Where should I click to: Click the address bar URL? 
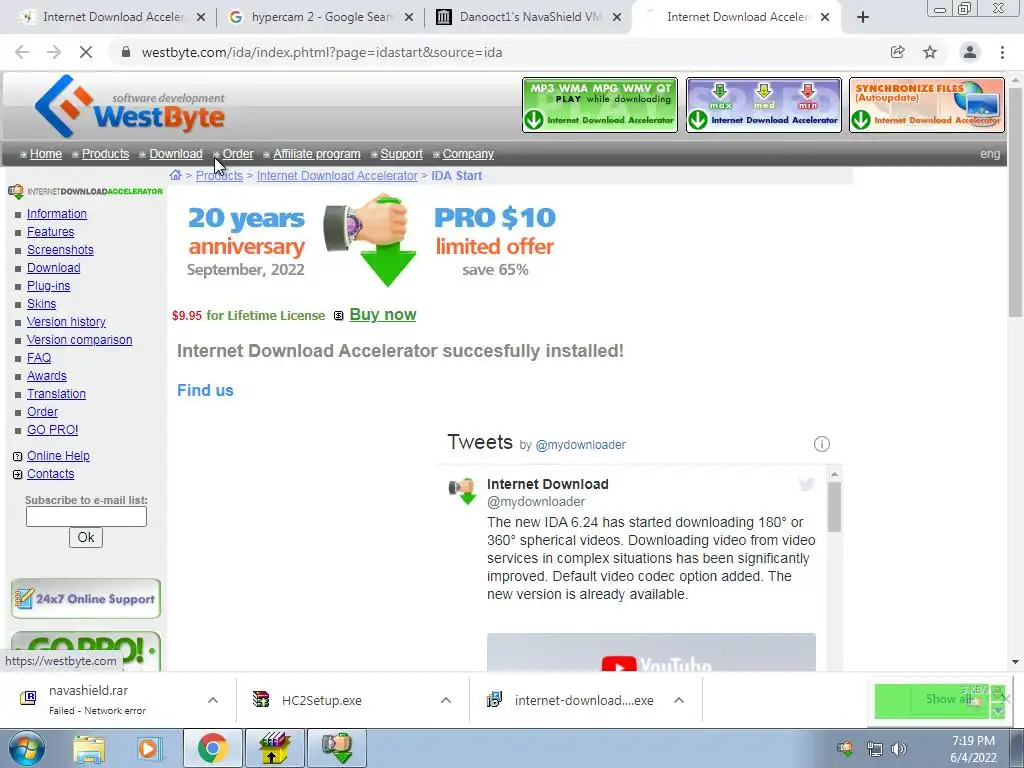pyautogui.click(x=321, y=52)
